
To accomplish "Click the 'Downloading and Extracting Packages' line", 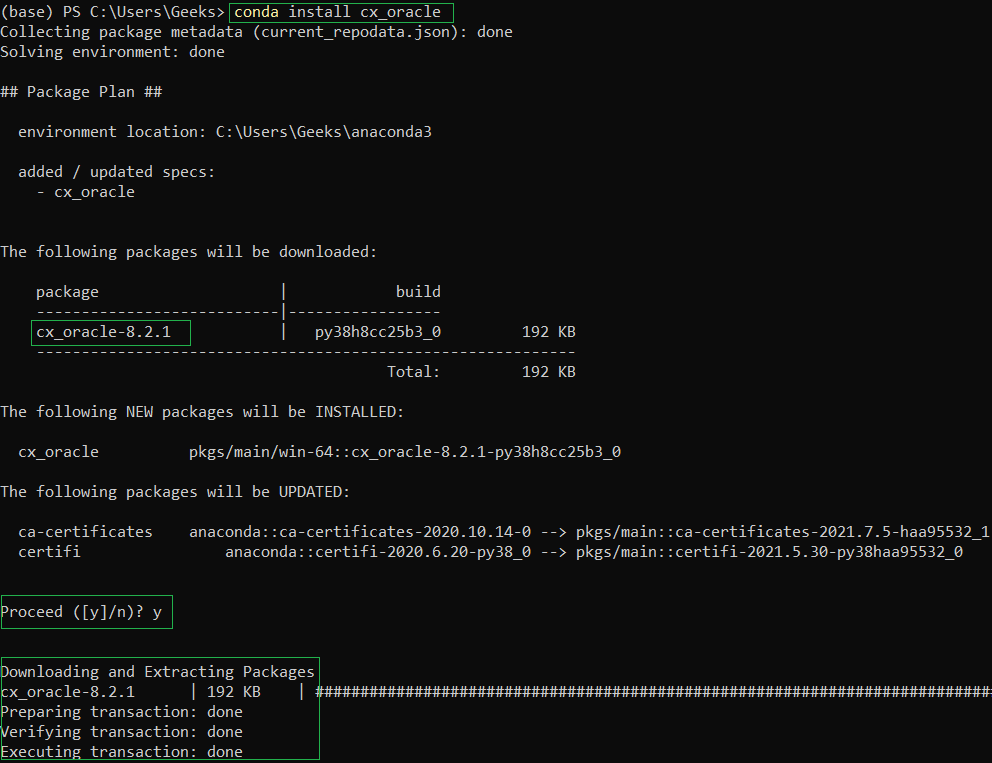I will [158, 672].
